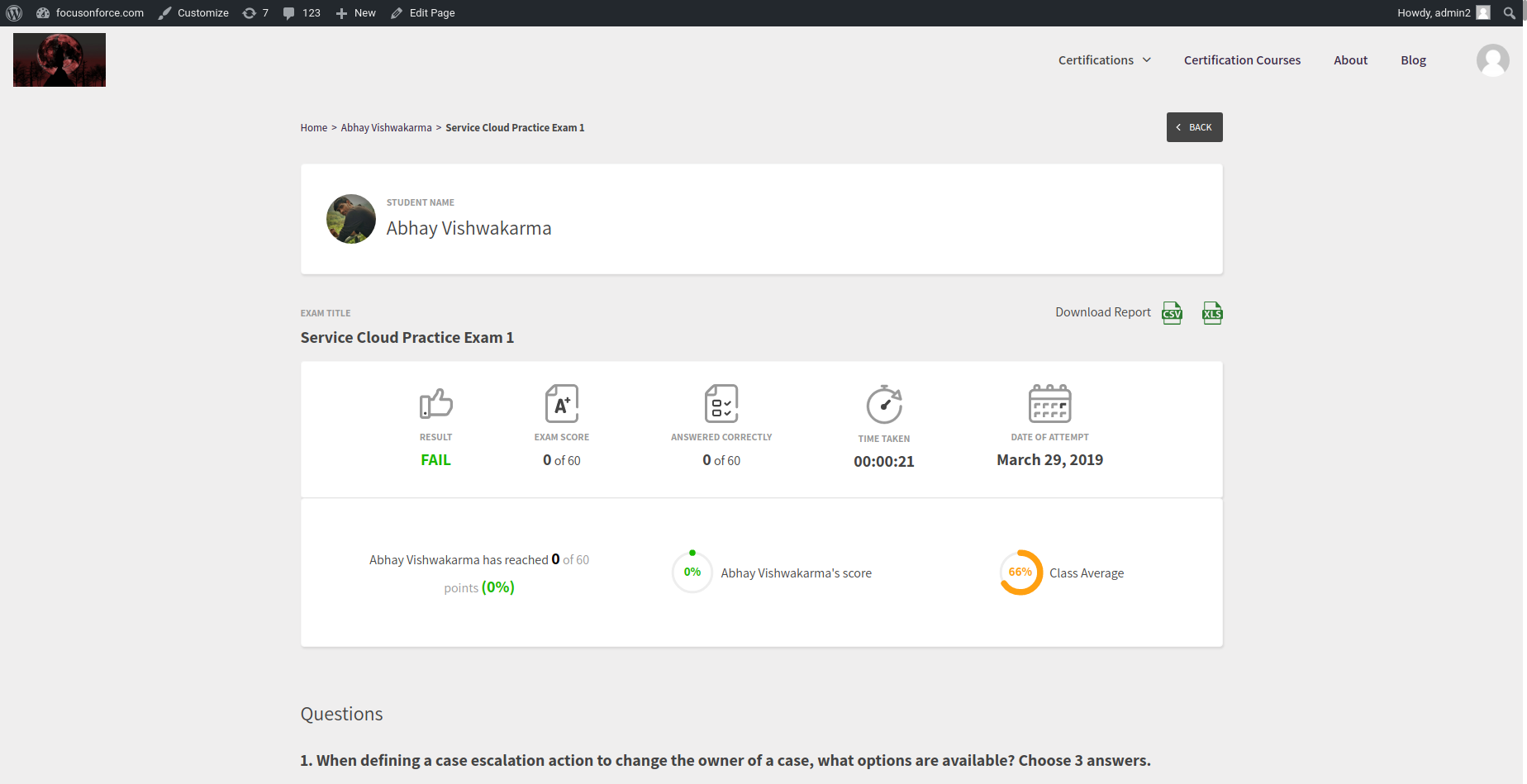The image size is (1527, 784).
Task: Open the search icon in admin bar
Action: pyautogui.click(x=1510, y=13)
